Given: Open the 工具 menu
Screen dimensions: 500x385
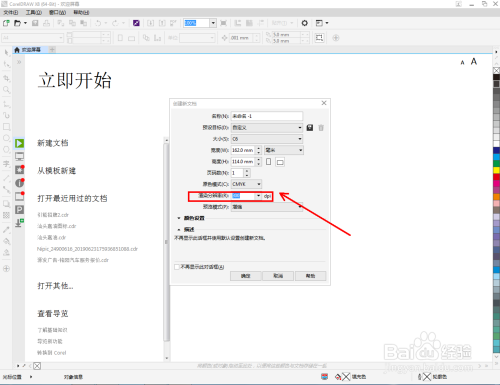Looking at the screenshot, I should pos(34,12).
